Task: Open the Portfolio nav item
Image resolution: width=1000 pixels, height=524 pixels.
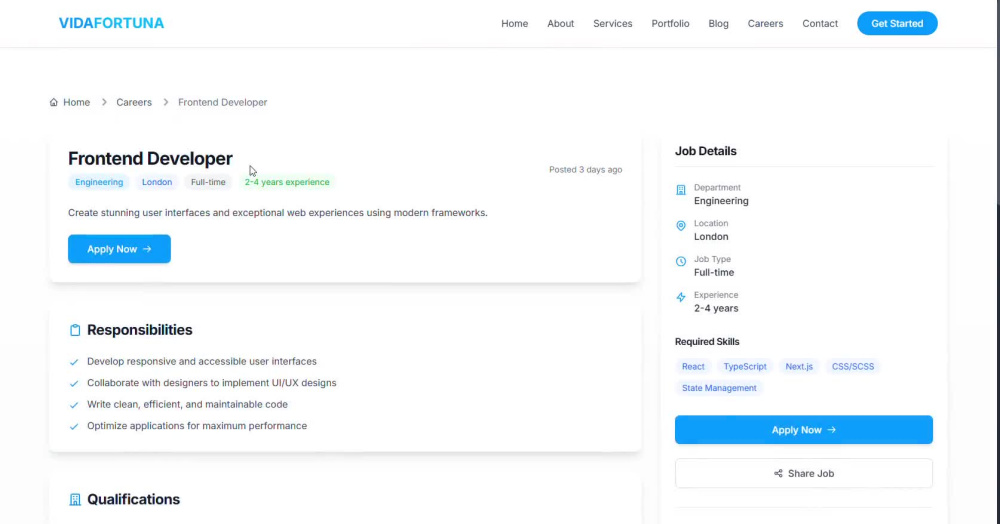Action: 670,24
